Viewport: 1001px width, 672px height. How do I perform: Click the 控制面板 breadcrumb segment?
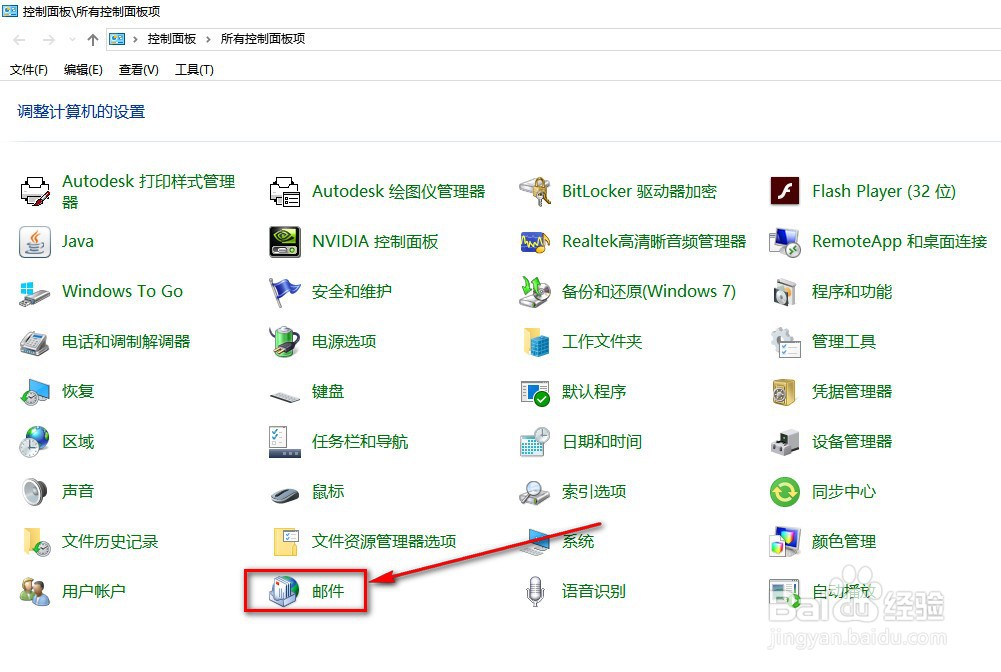(x=172, y=39)
